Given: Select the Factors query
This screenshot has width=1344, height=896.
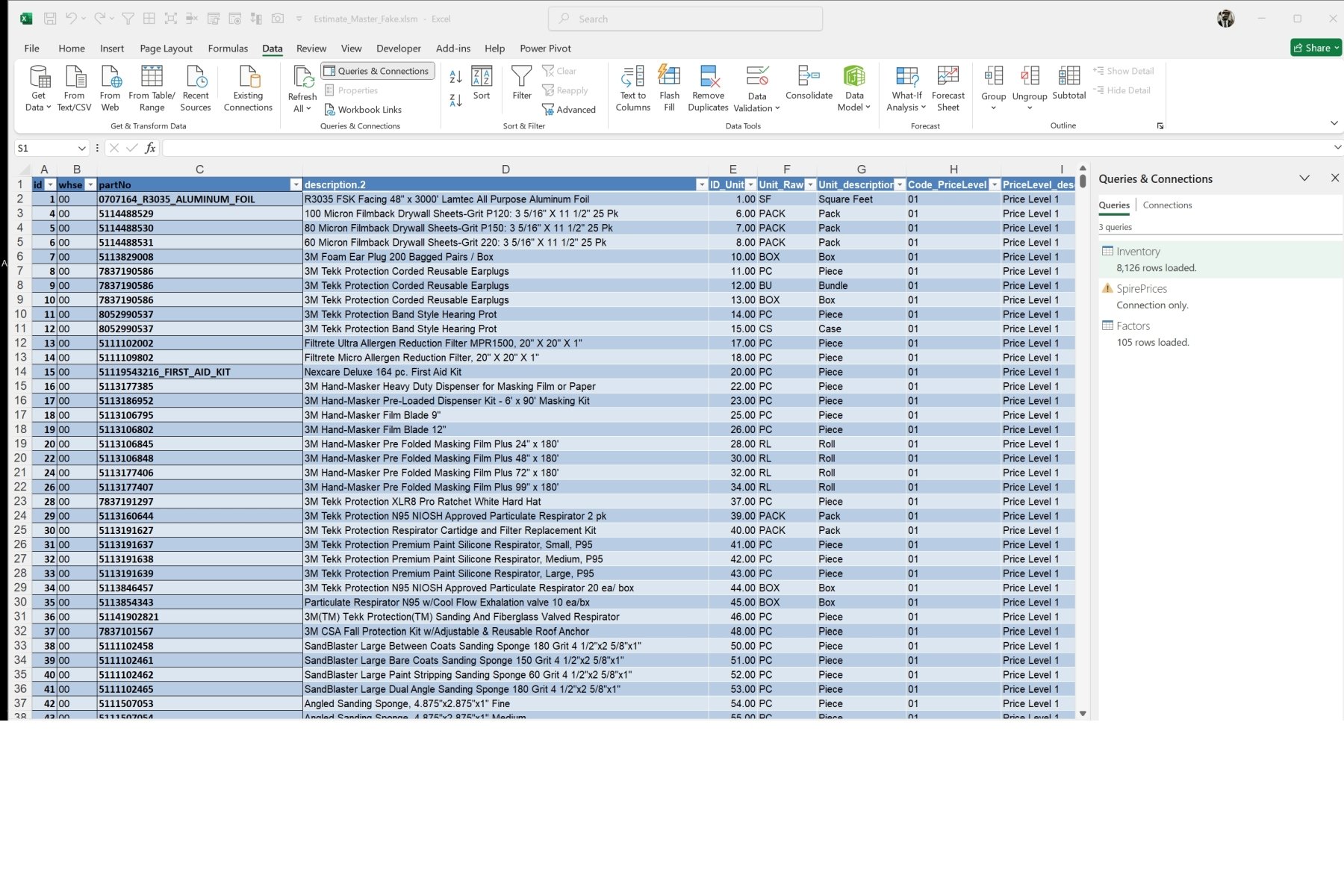Looking at the screenshot, I should 1220,334.
